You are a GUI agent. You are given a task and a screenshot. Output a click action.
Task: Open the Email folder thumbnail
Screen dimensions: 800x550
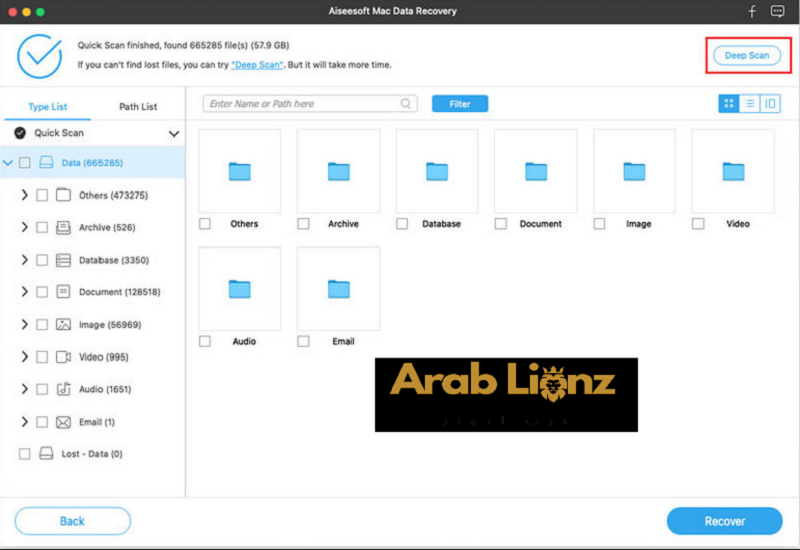338,289
